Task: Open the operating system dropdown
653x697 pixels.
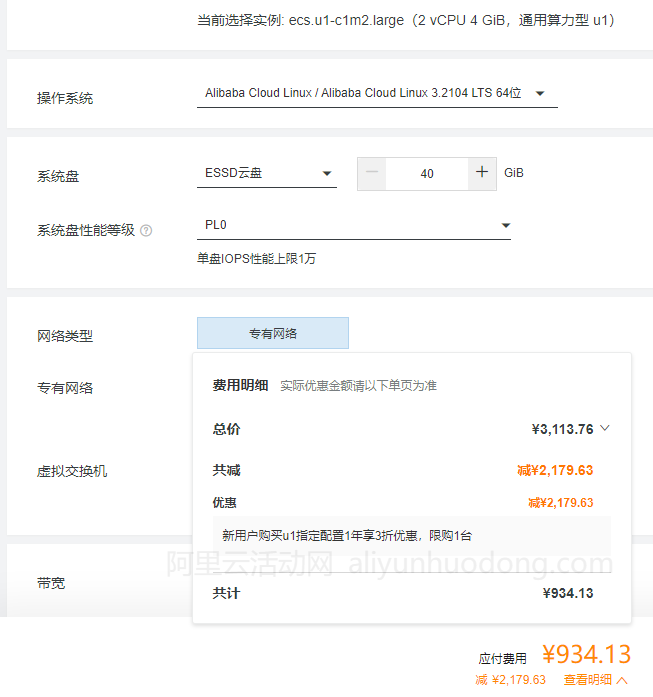Action: click(x=377, y=93)
